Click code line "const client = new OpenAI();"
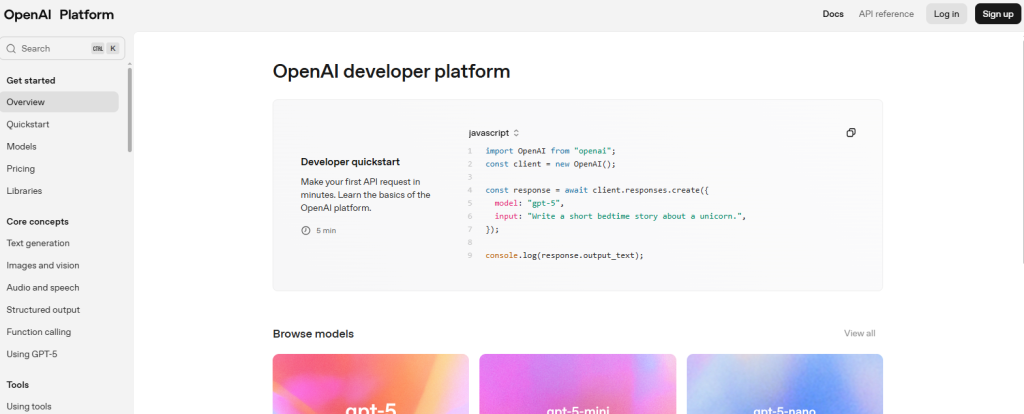 tap(551, 164)
